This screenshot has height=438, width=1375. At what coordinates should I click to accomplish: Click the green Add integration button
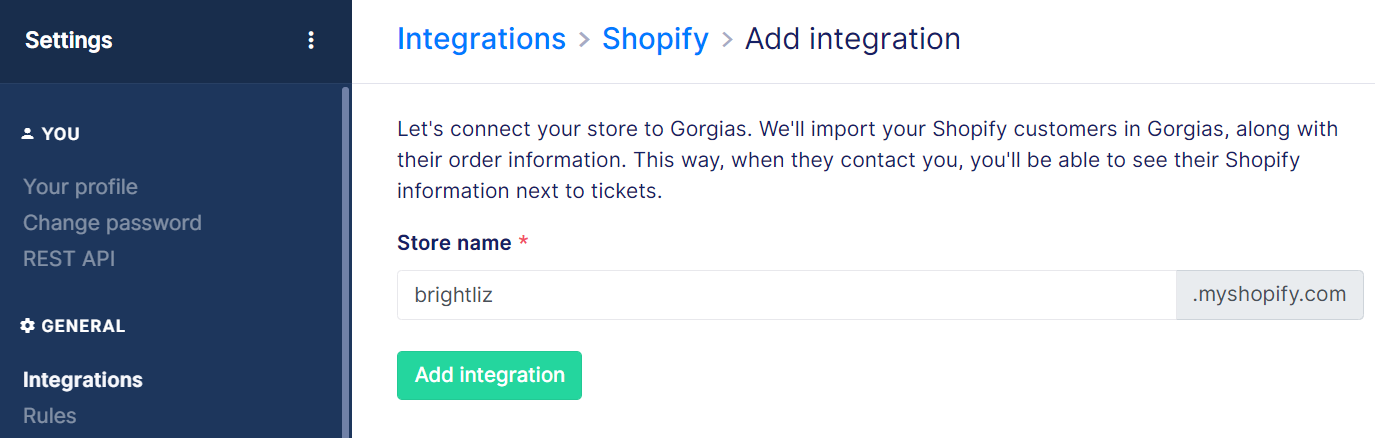pyautogui.click(x=489, y=375)
